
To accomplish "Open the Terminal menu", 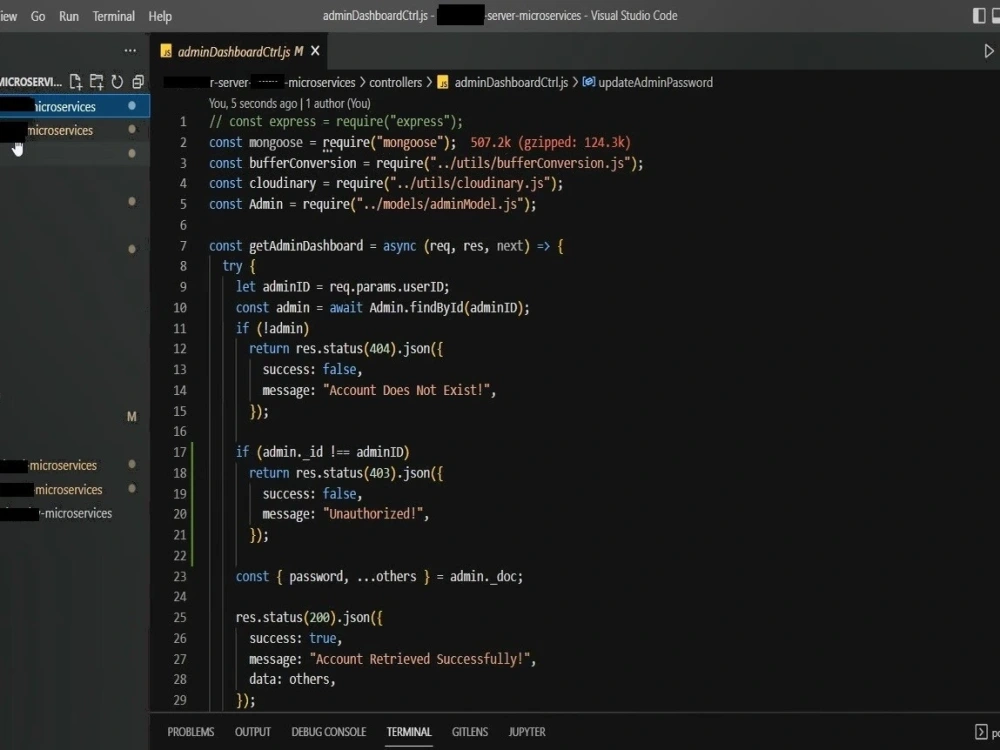I will pos(114,16).
